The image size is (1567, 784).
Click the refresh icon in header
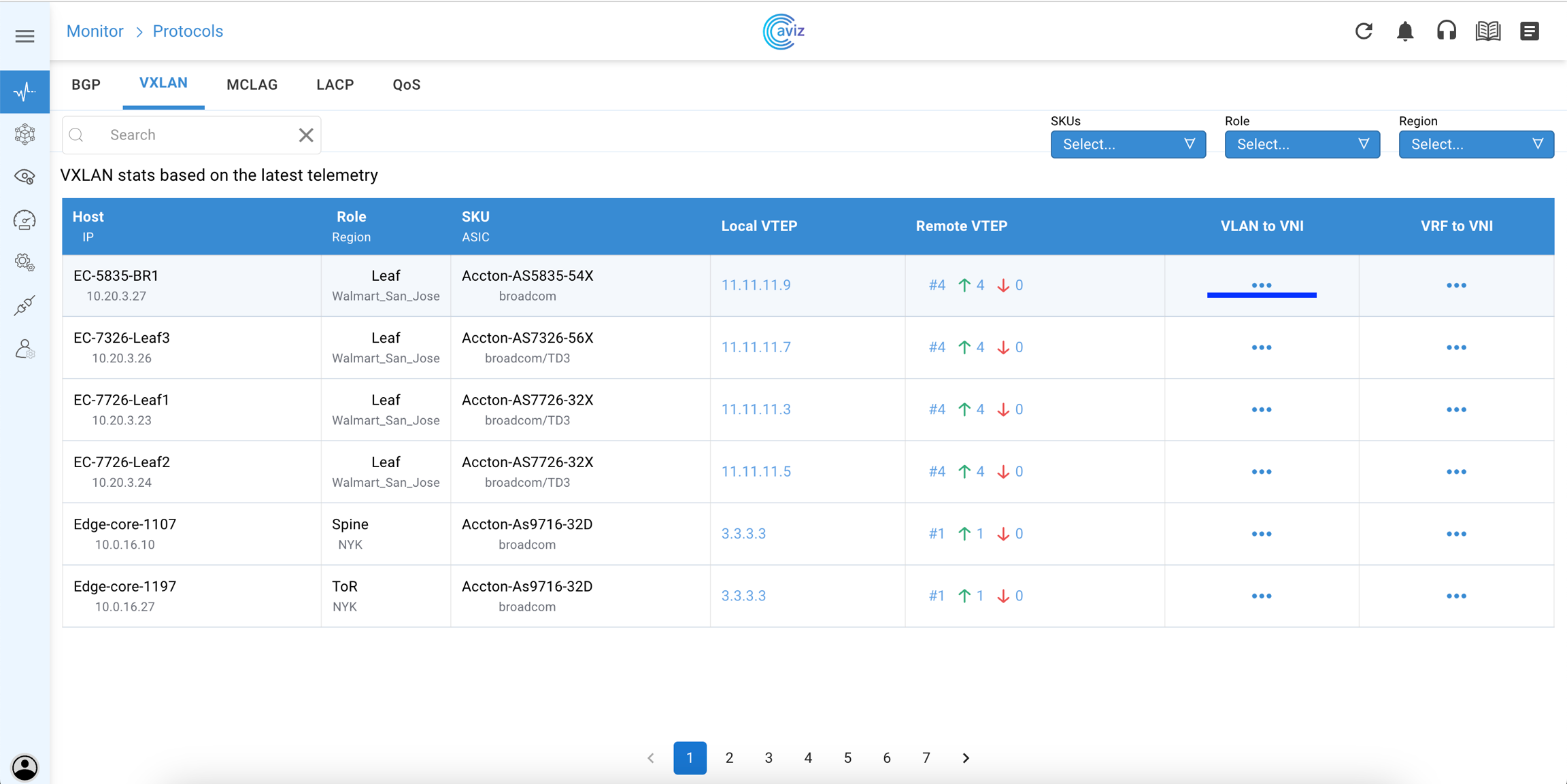click(1364, 31)
